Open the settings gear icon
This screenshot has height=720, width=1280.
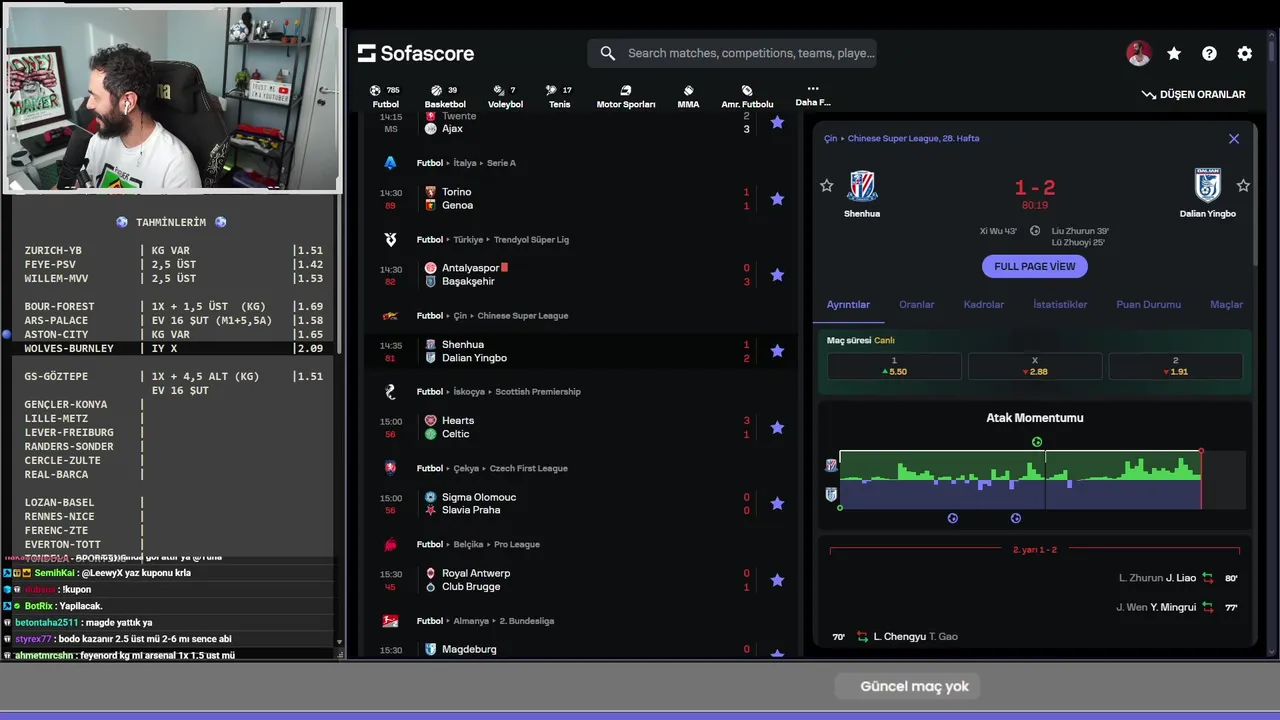(x=1244, y=54)
